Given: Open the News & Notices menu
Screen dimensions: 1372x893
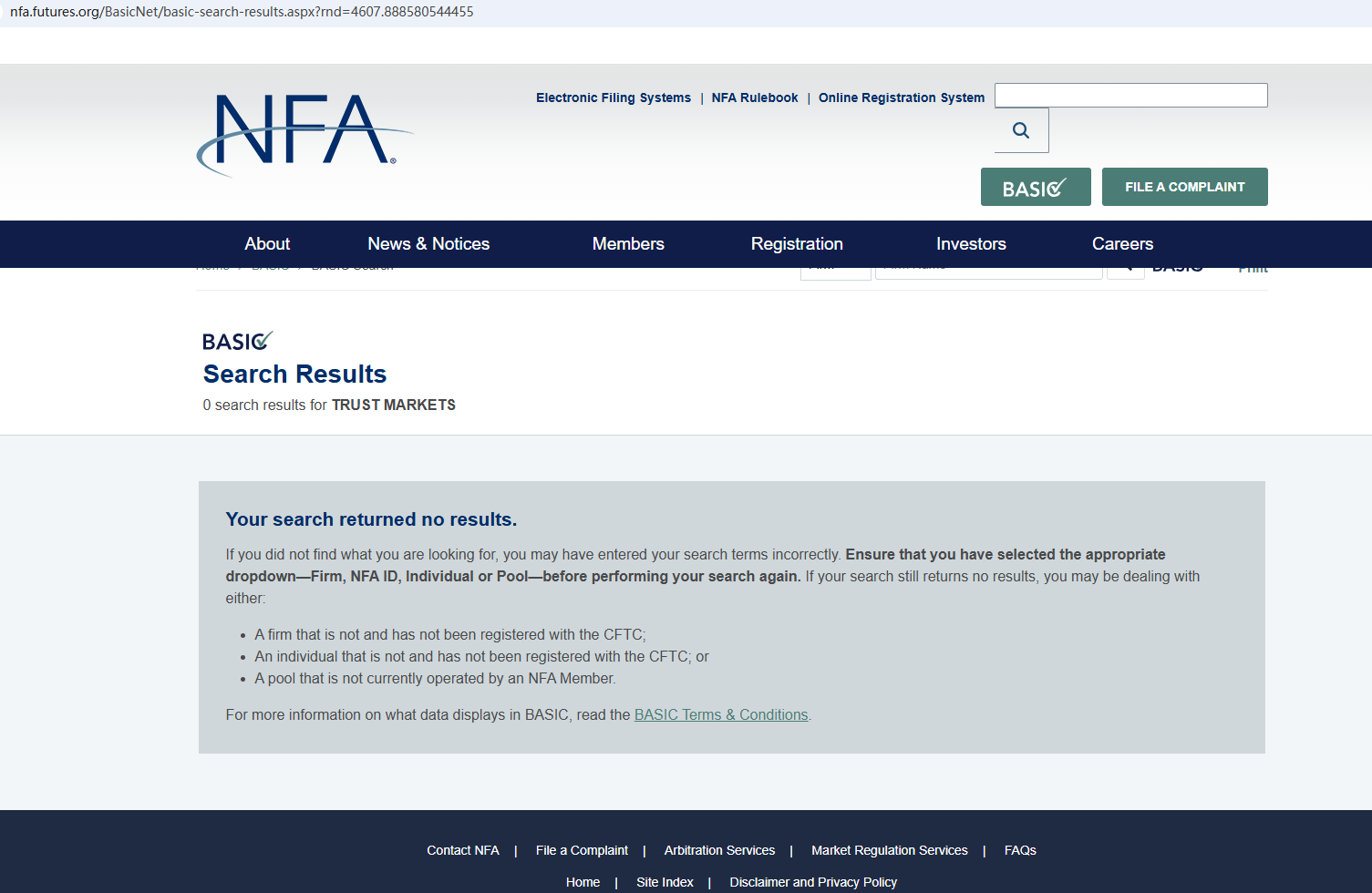Looking at the screenshot, I should [x=428, y=244].
